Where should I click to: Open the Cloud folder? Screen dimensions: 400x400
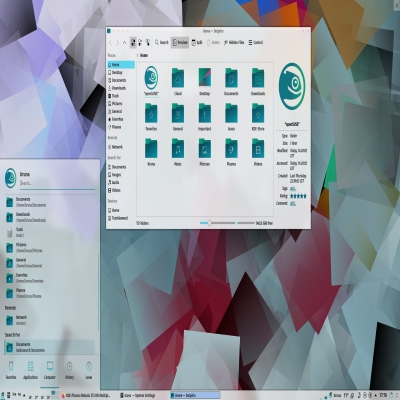[178, 82]
